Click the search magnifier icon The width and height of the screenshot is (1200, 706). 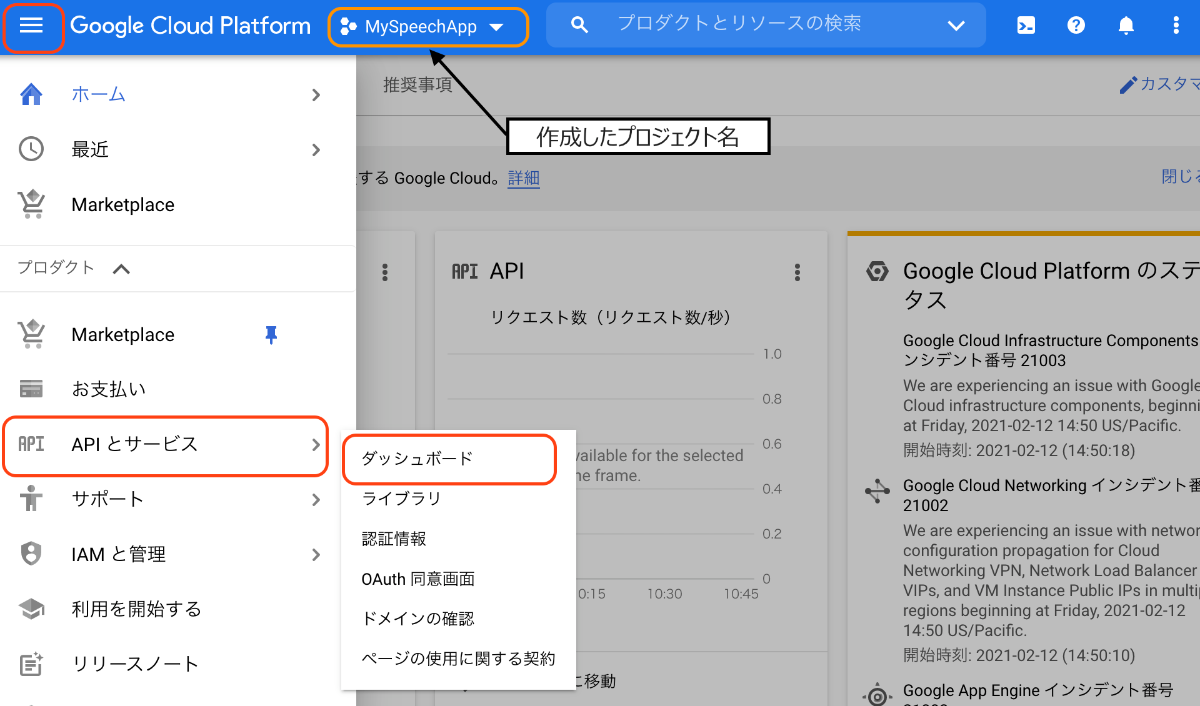tap(579, 25)
